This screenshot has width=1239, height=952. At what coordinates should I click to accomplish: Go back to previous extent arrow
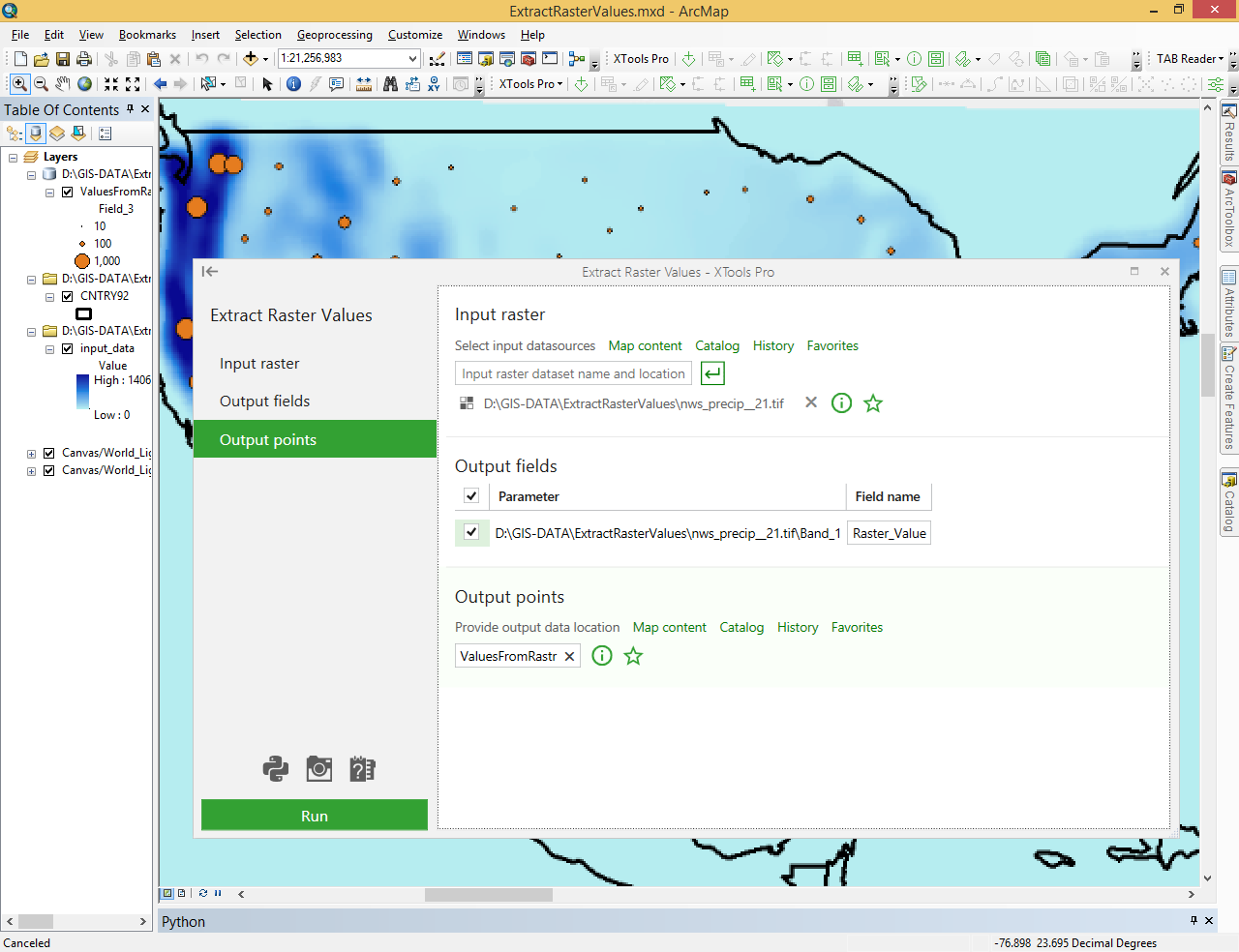[x=161, y=84]
